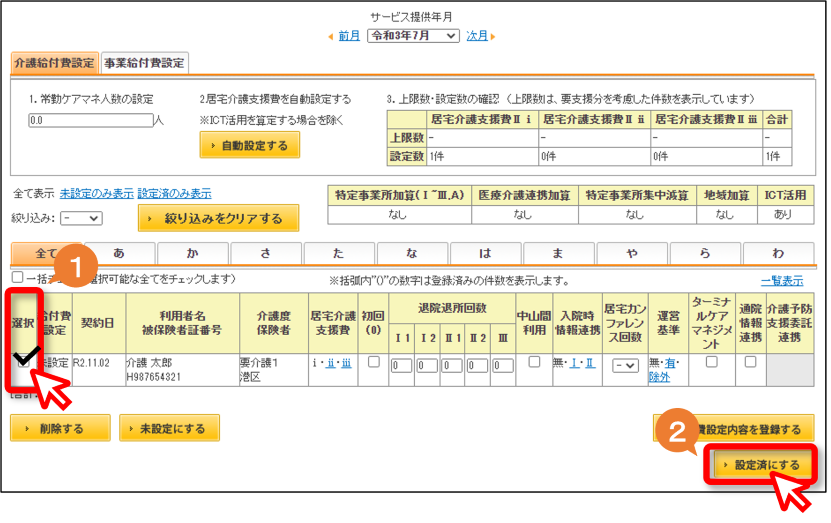
Task: Open the 未設定のみ表示 link
Action: pos(96,193)
